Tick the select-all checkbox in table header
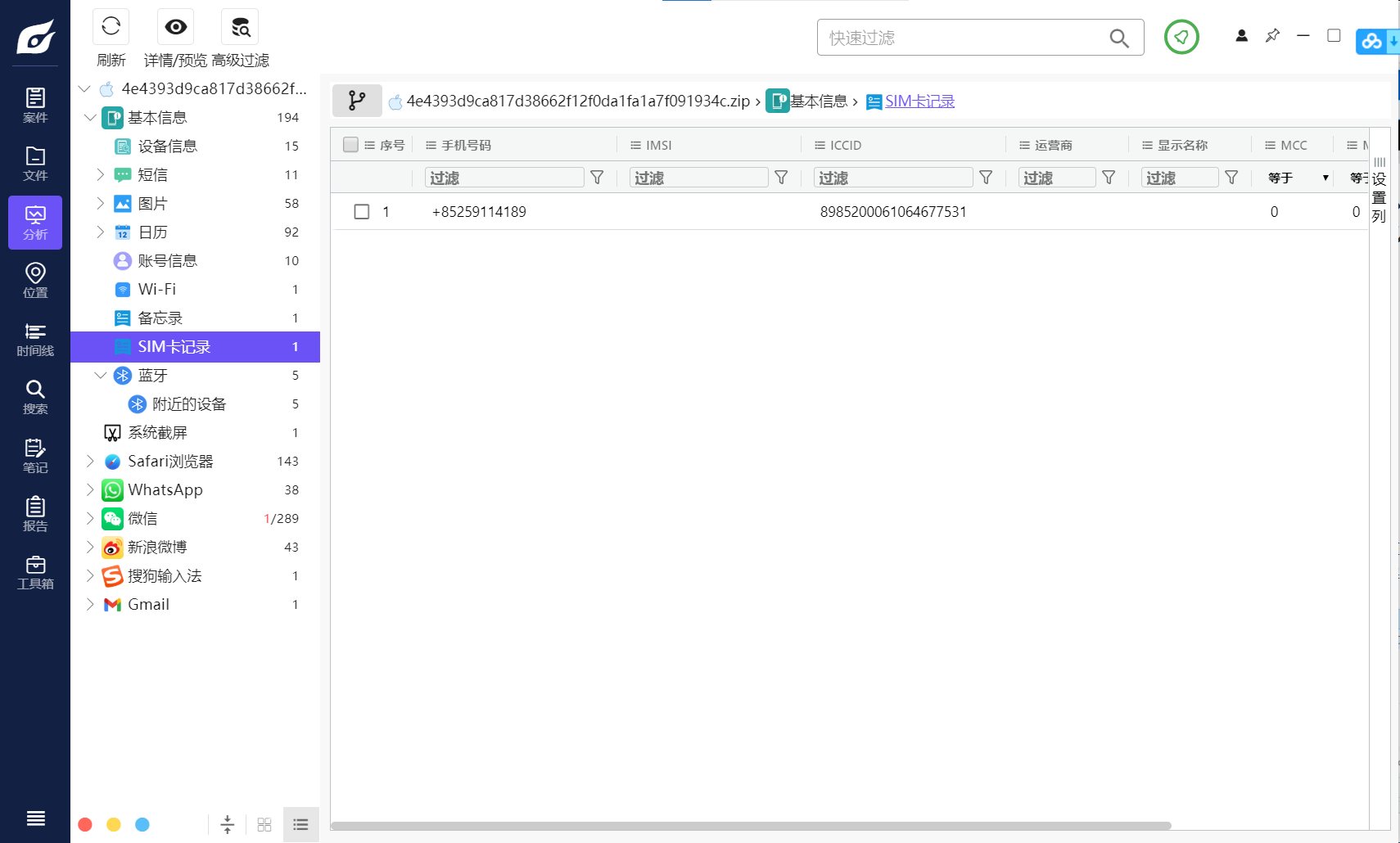1400x843 pixels. (350, 145)
